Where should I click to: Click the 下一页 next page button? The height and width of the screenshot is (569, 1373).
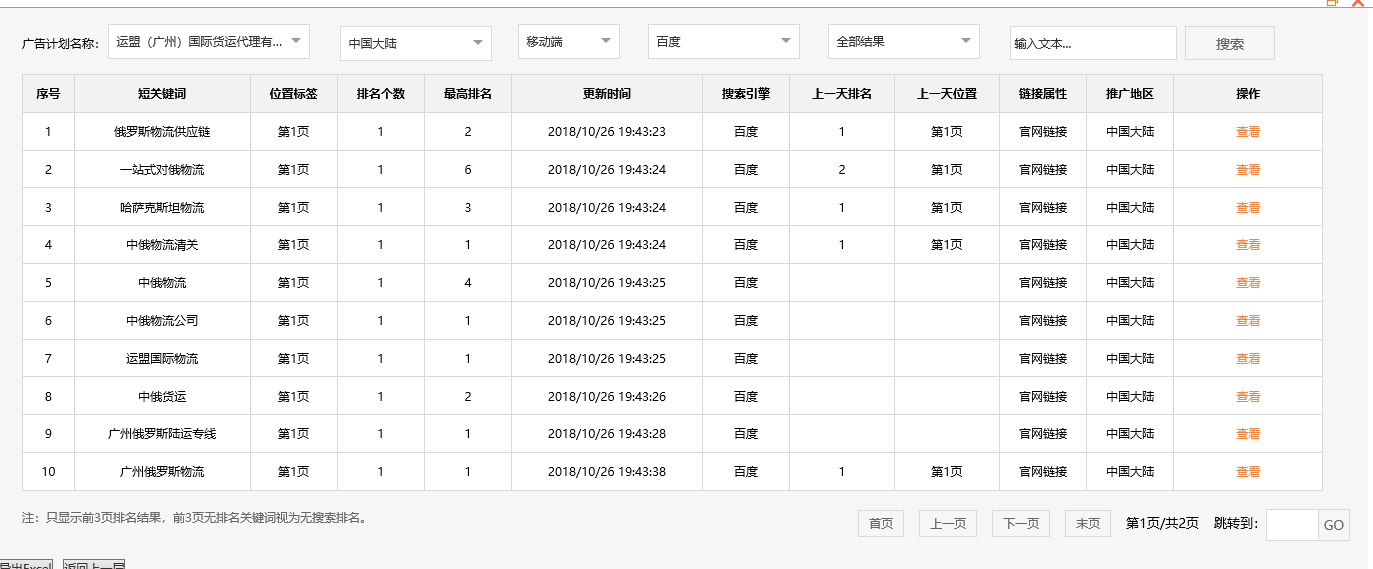(x=1021, y=524)
